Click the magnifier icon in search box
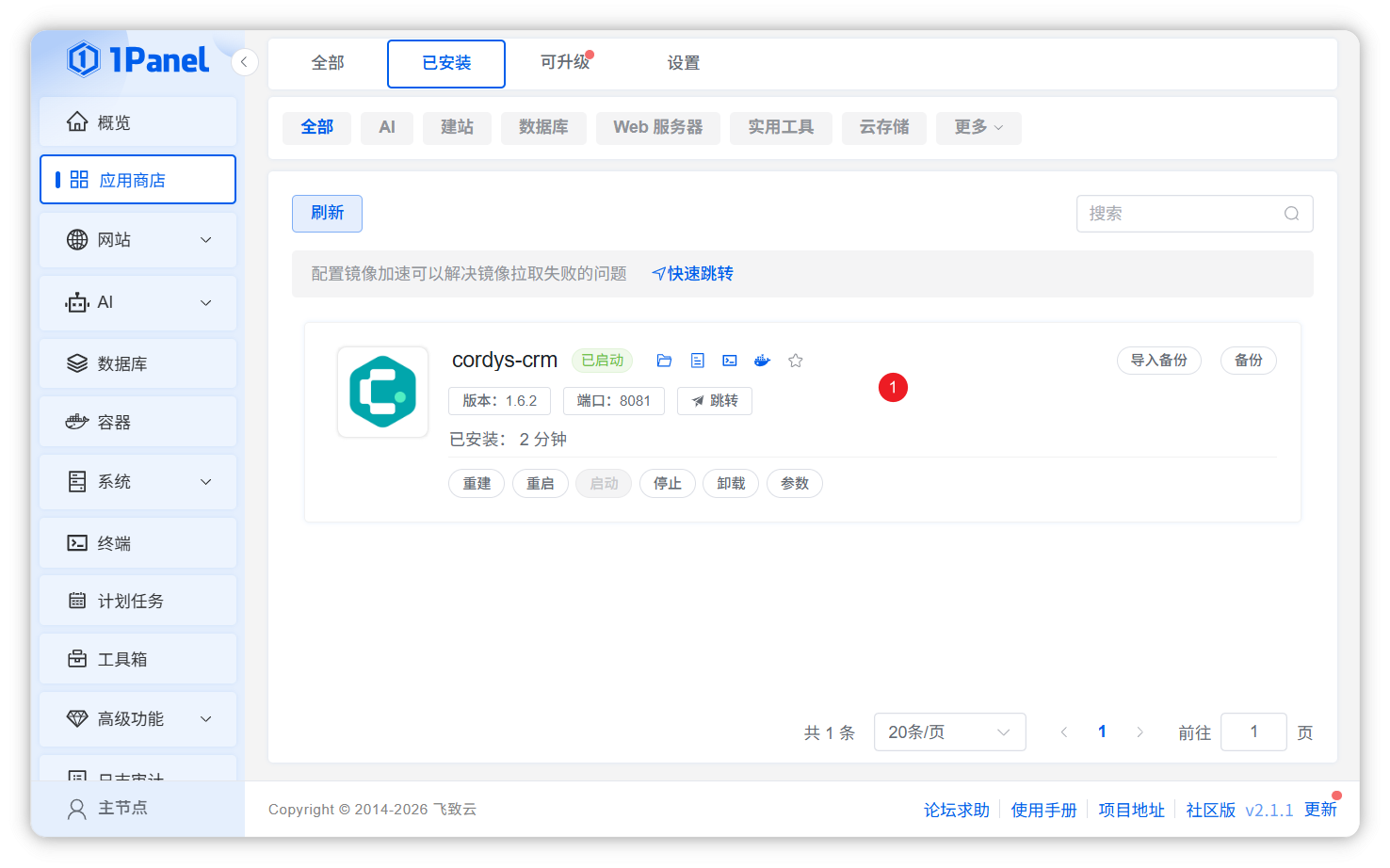Image resolution: width=1390 pixels, height=868 pixels. pos(1292,214)
